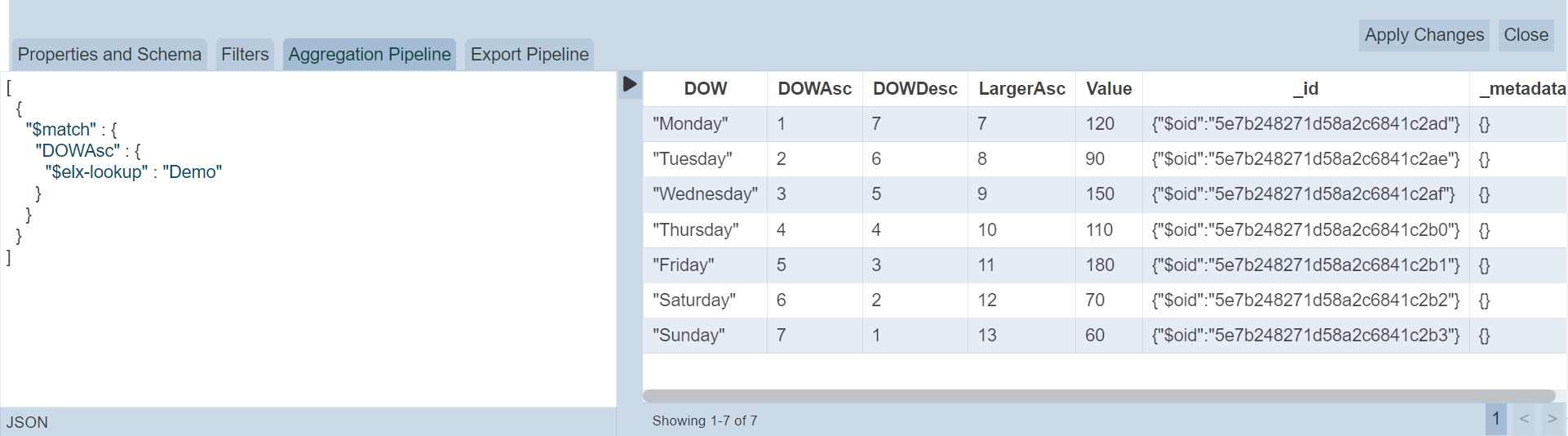
Task: Run the pipeline with the play arrow
Action: pyautogui.click(x=630, y=84)
